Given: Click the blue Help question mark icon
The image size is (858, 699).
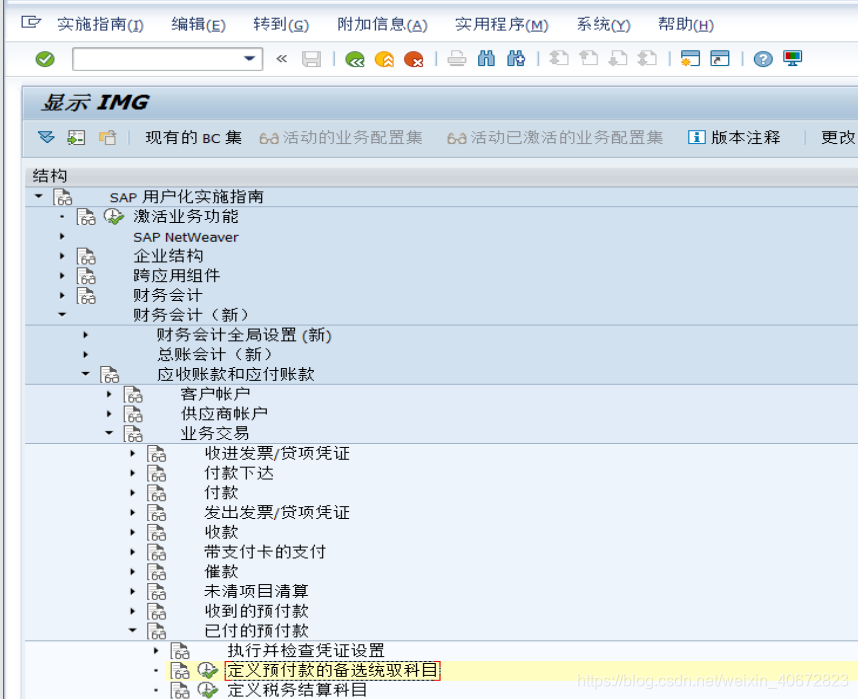Looking at the screenshot, I should tap(763, 59).
